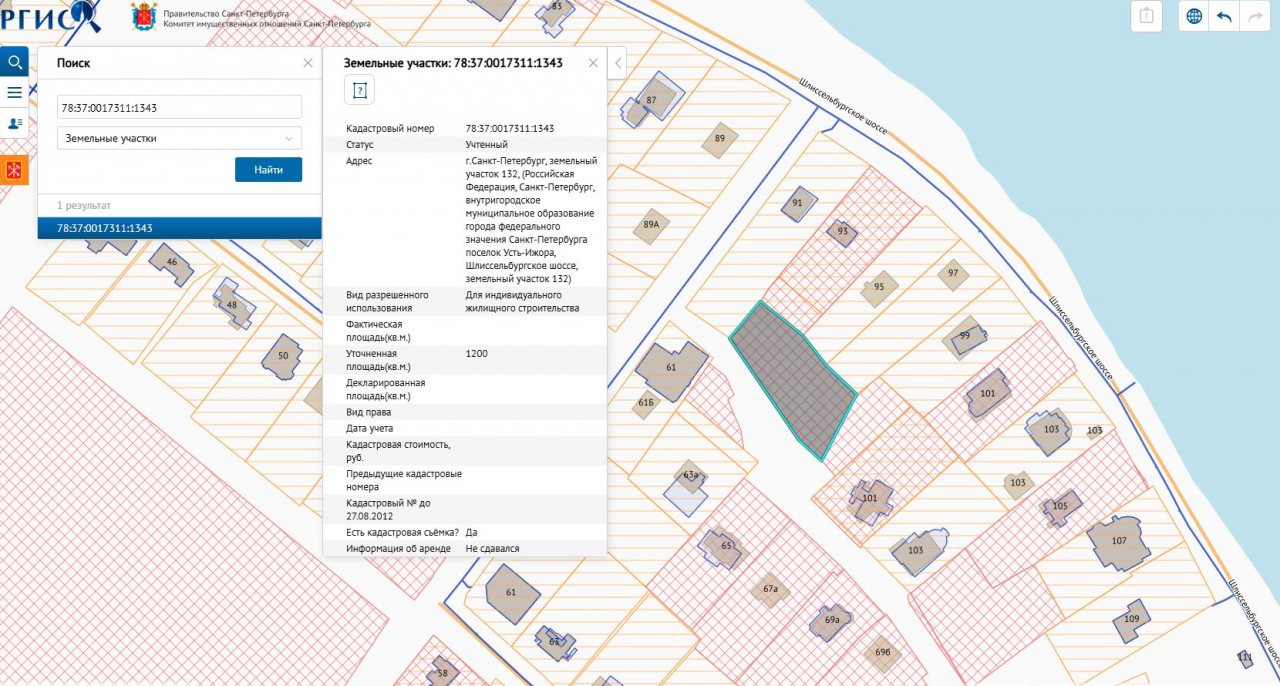Open the Земельные участки layer dropdown
This screenshot has height=686, width=1280.
[x=180, y=138]
